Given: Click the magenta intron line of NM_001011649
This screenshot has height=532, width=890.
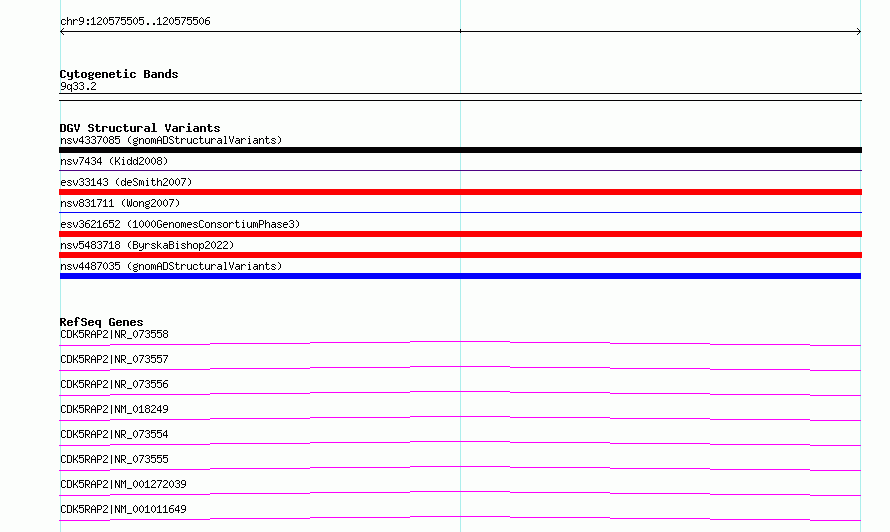Looking at the screenshot, I should 460,517.
